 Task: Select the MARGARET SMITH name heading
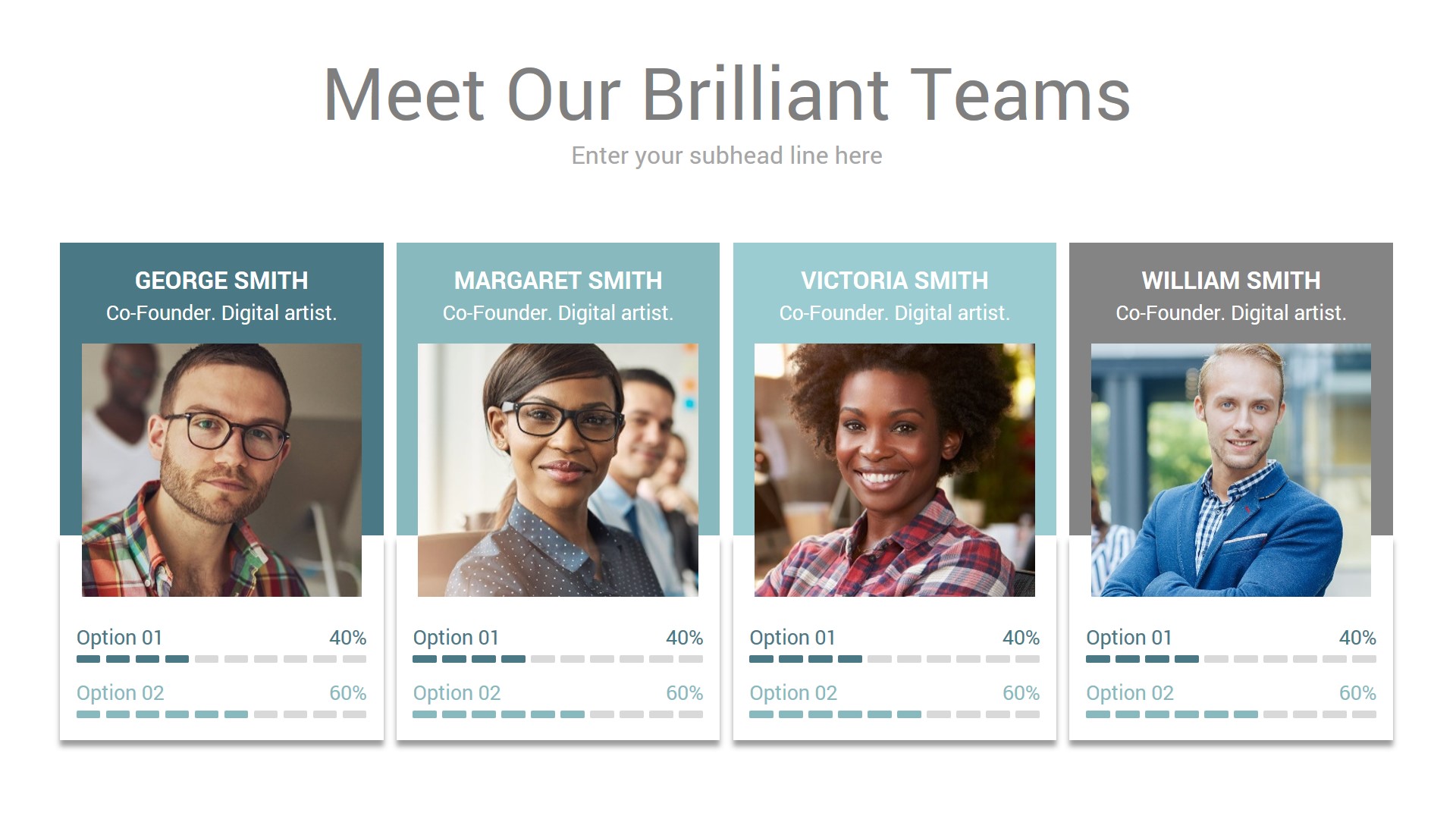pyautogui.click(x=558, y=281)
